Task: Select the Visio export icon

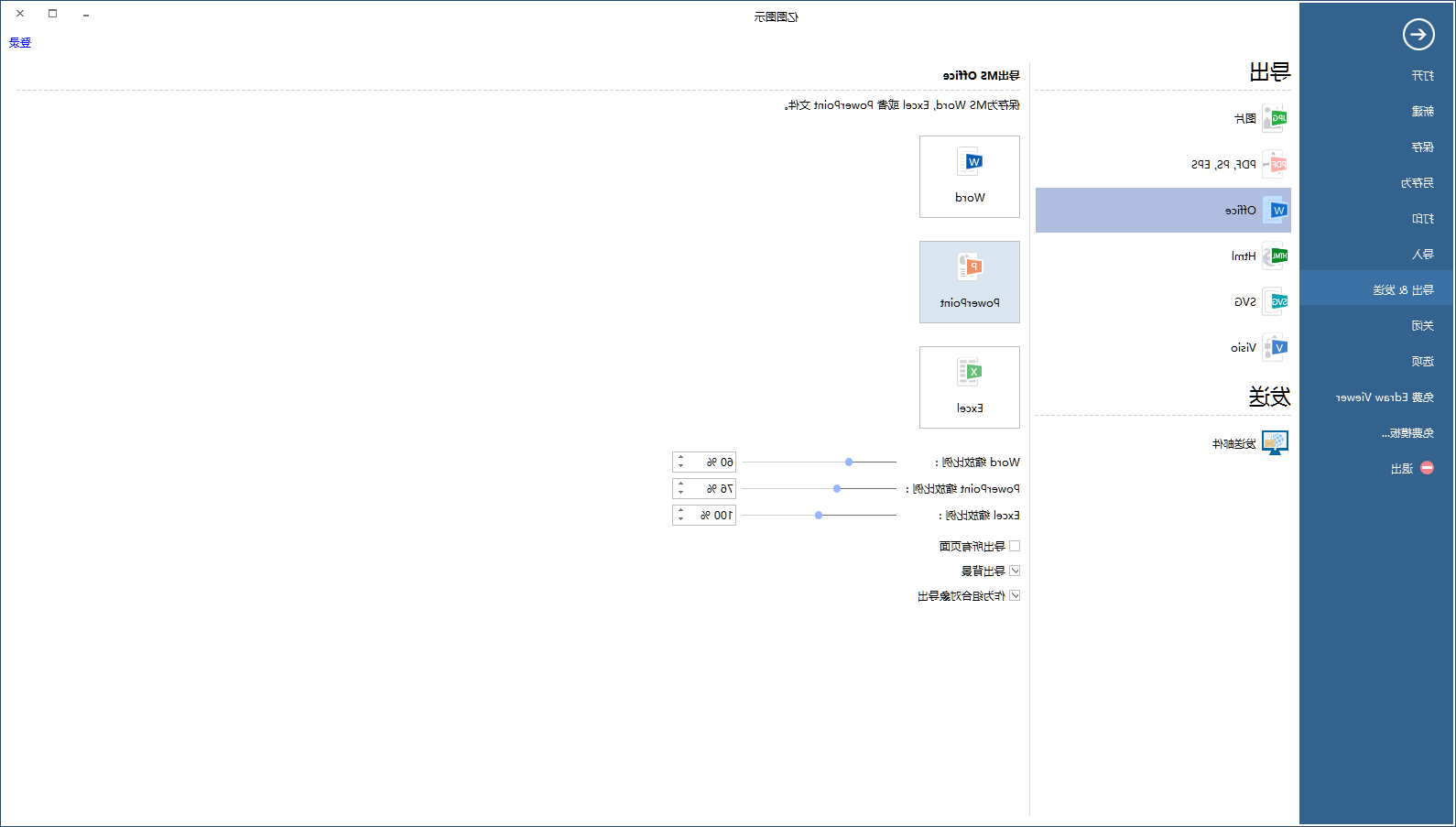Action: (1275, 347)
